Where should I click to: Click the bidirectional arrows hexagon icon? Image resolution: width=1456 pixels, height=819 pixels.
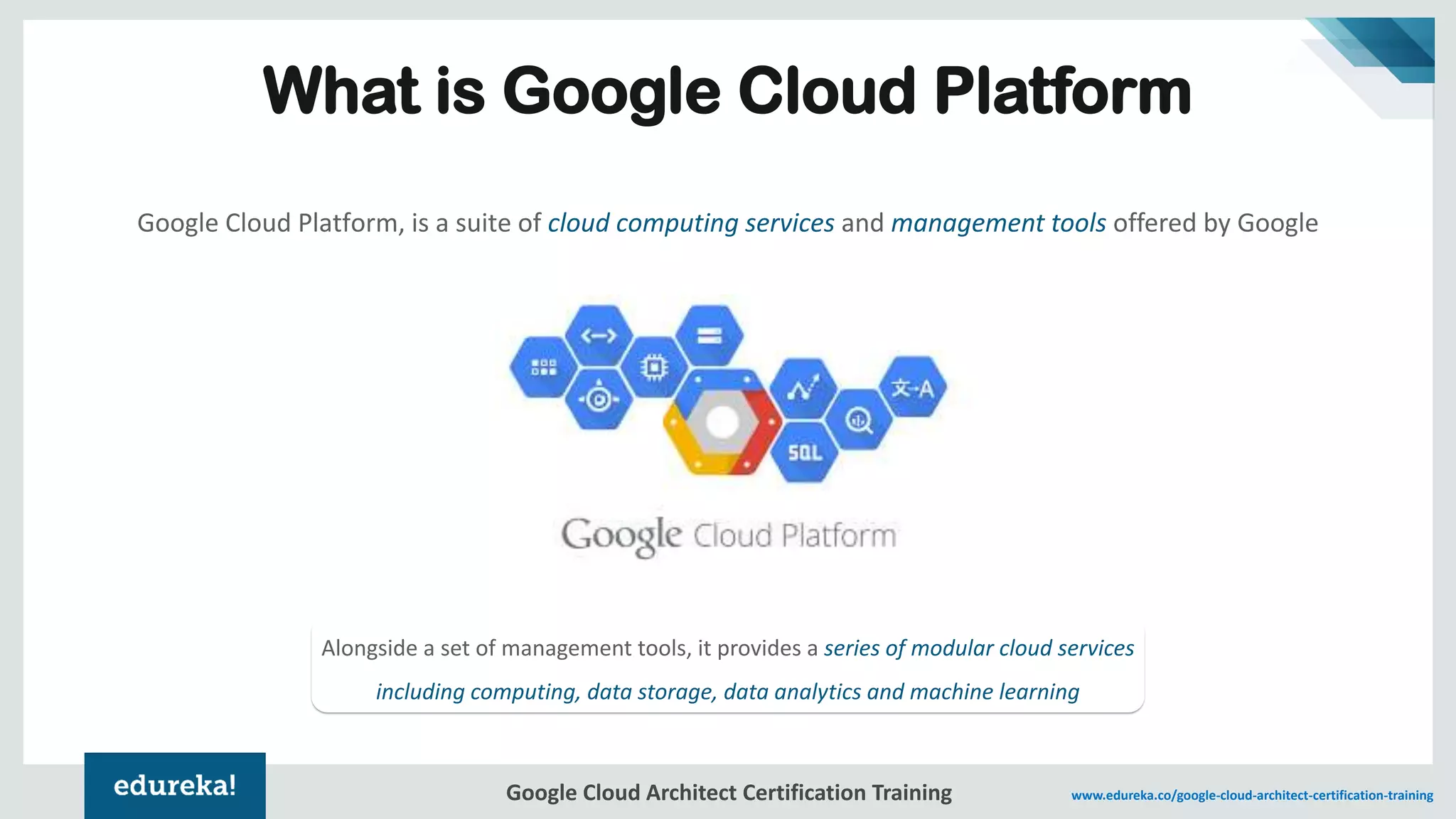click(x=599, y=336)
